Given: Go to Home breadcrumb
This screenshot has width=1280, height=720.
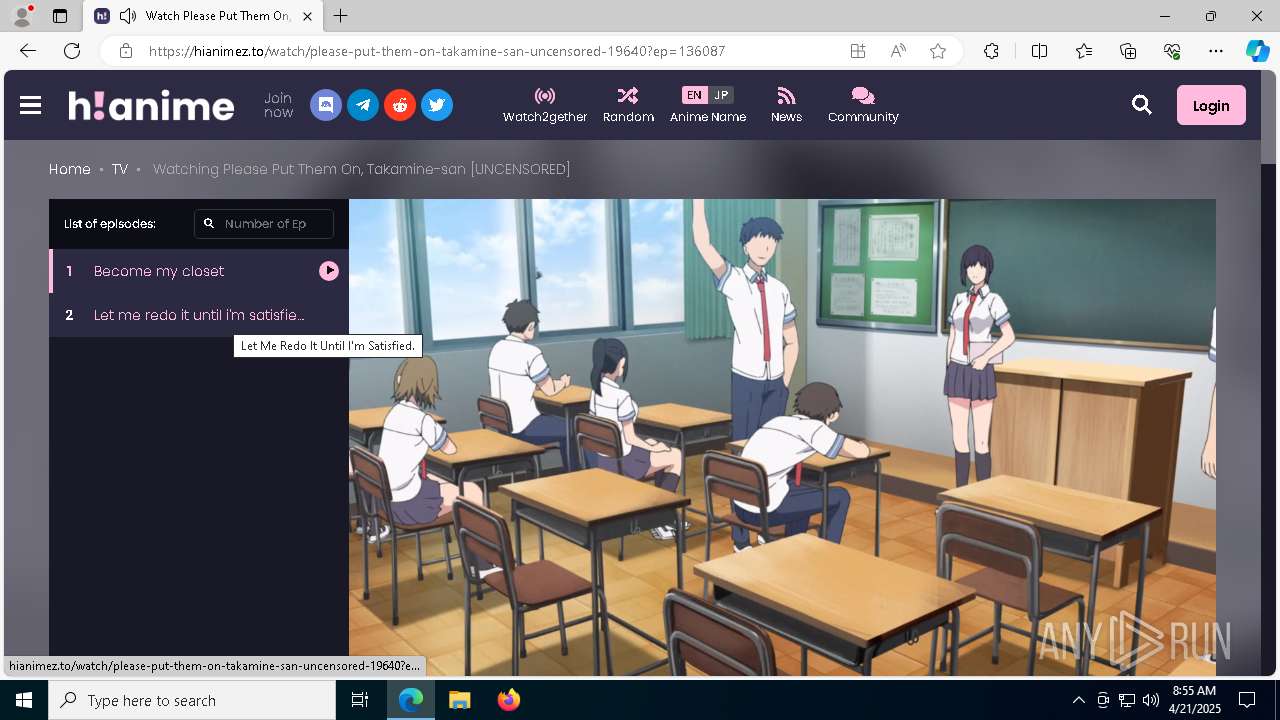Looking at the screenshot, I should pyautogui.click(x=70, y=169).
